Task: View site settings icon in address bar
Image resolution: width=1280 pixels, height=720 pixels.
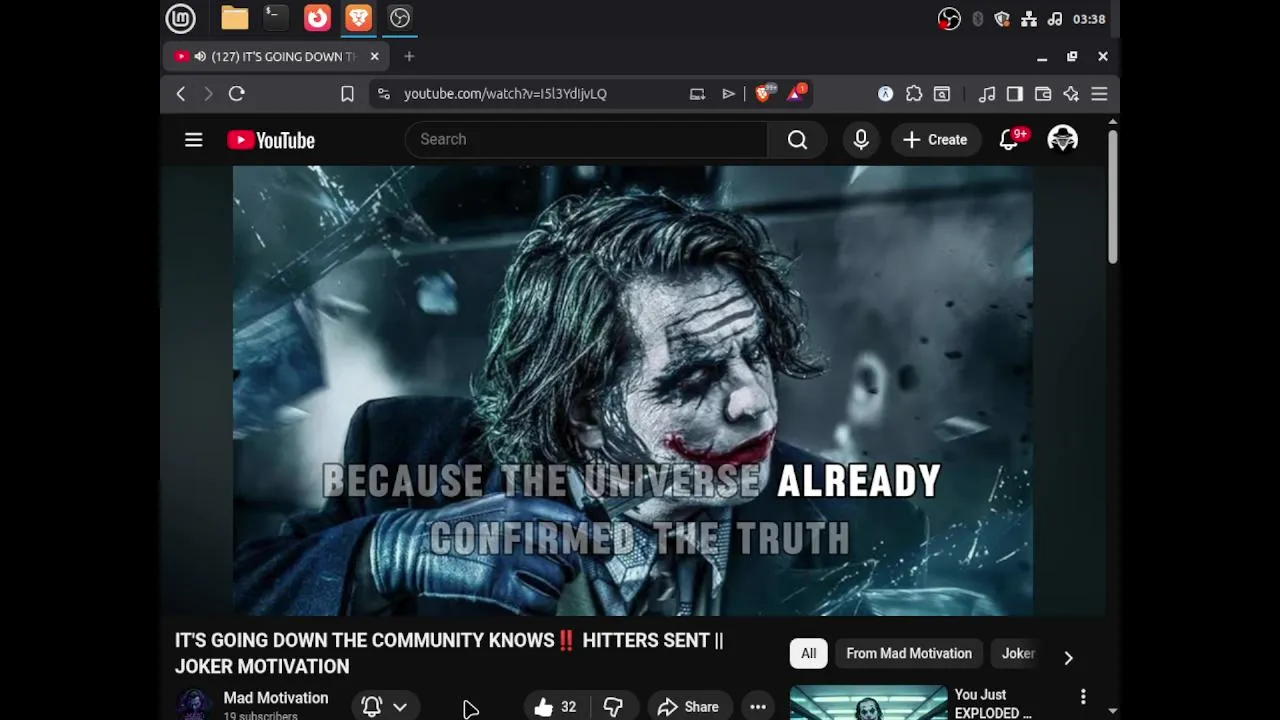Action: tap(383, 94)
